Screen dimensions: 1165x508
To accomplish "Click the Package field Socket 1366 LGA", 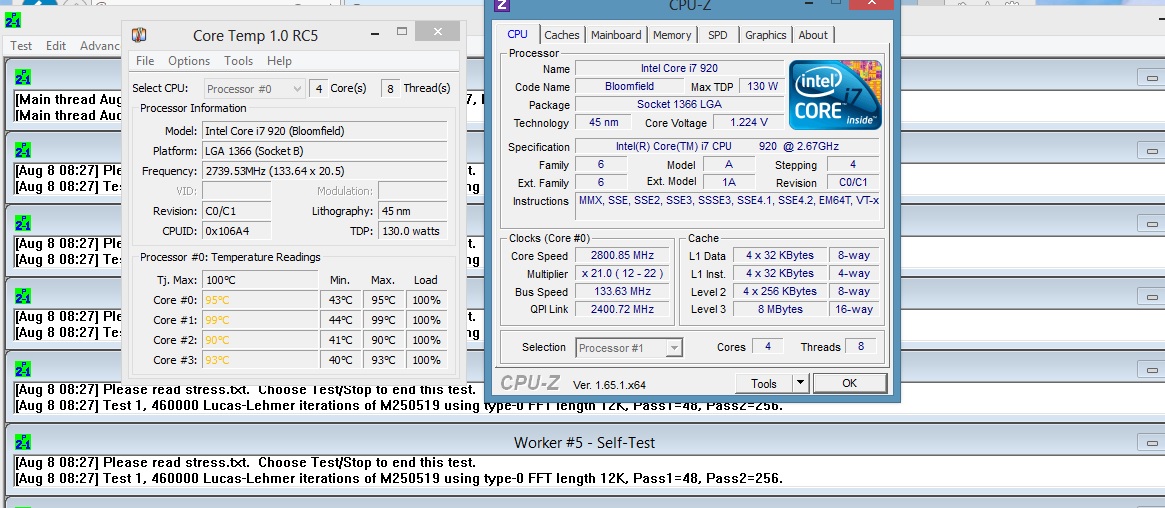I will (679, 105).
